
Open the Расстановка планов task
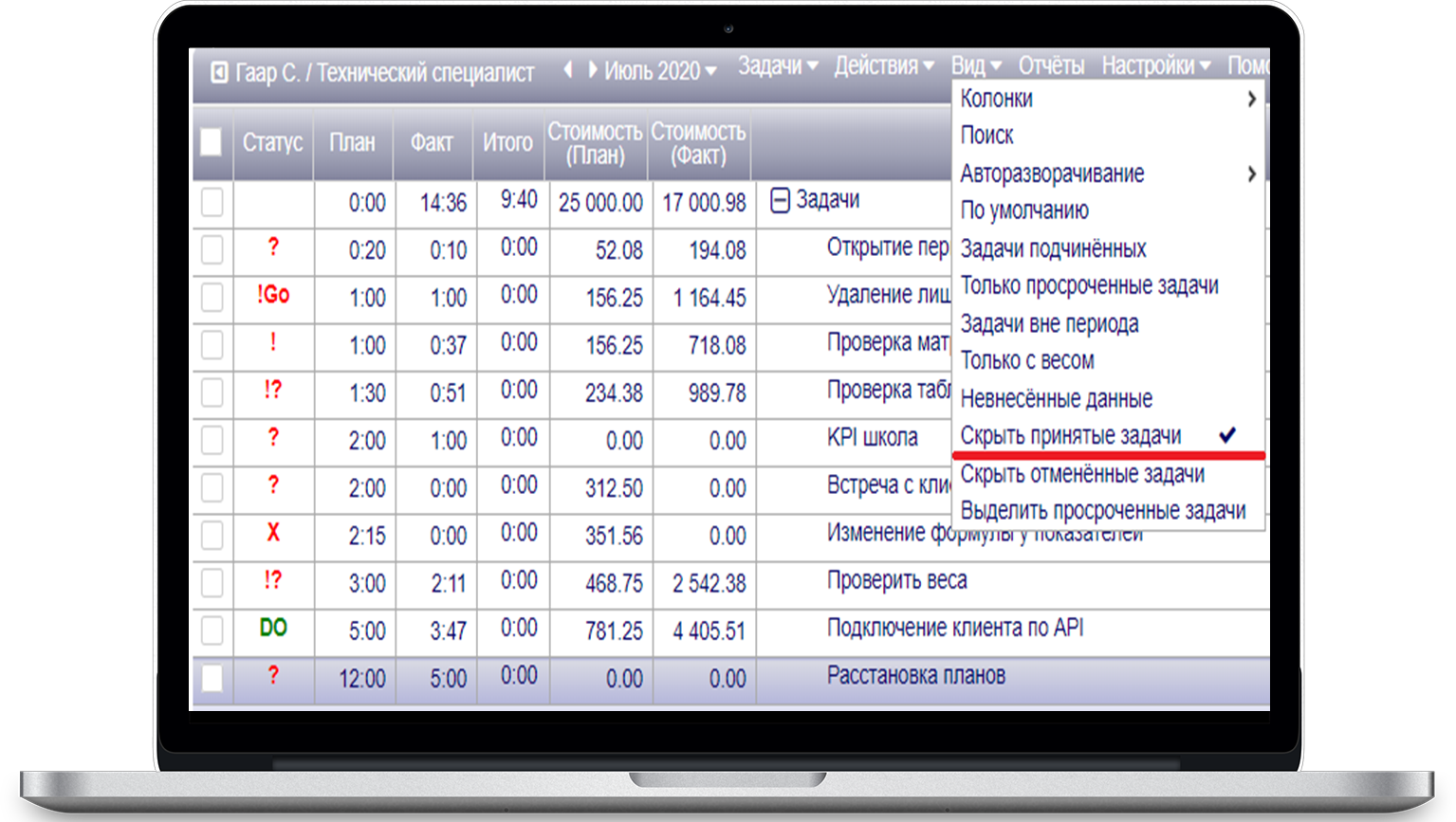pos(915,676)
